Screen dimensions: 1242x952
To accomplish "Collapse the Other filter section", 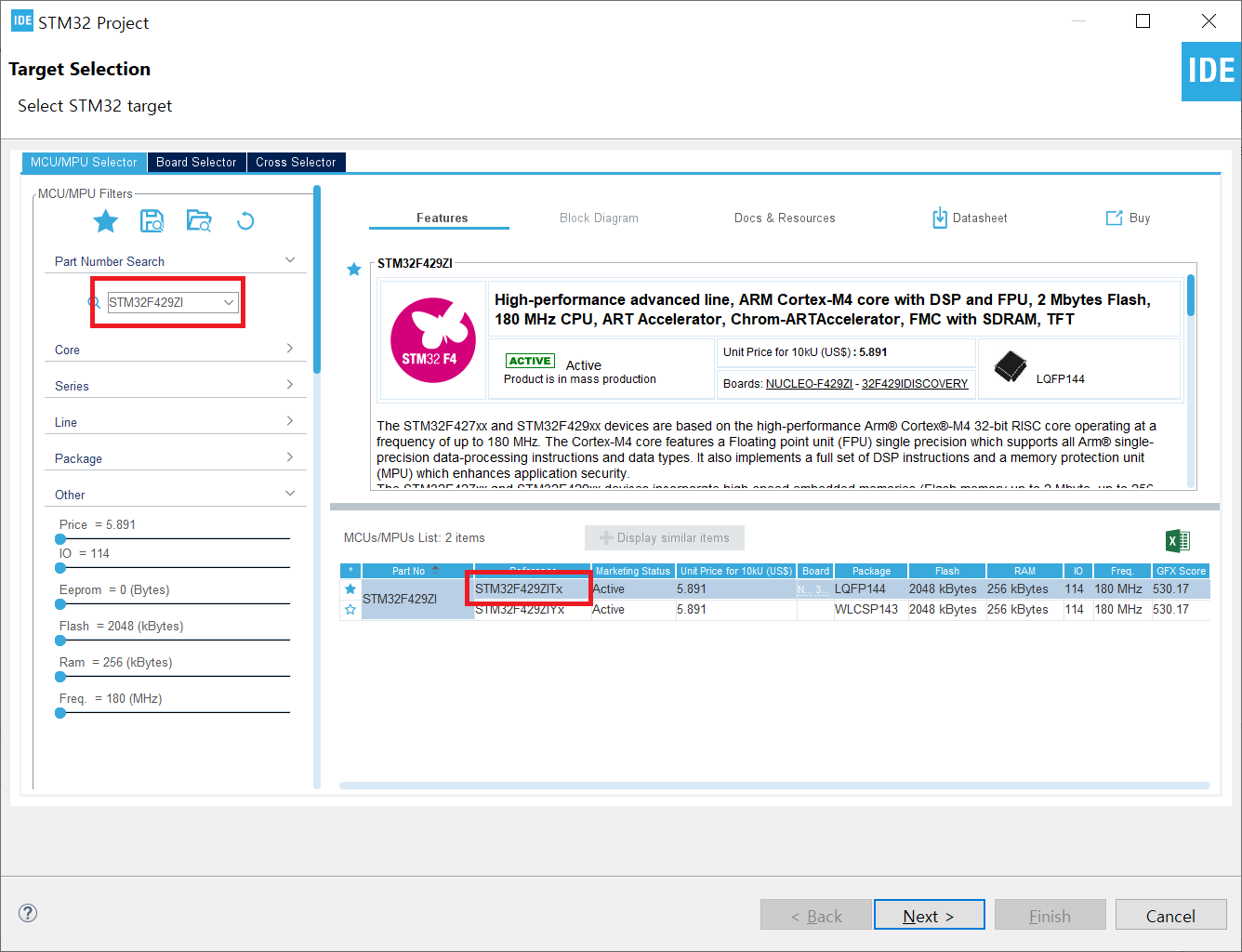I will 290,494.
